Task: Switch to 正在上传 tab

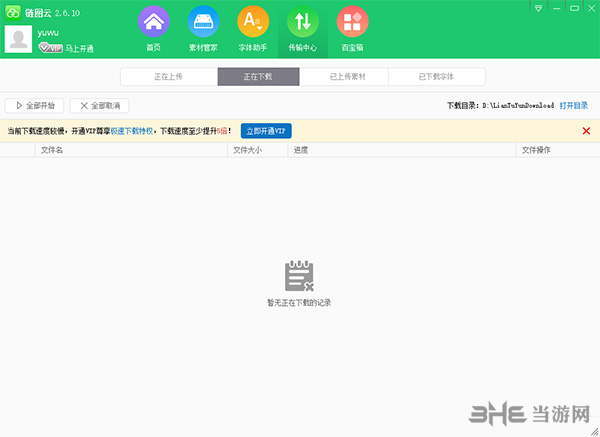Action: click(169, 77)
